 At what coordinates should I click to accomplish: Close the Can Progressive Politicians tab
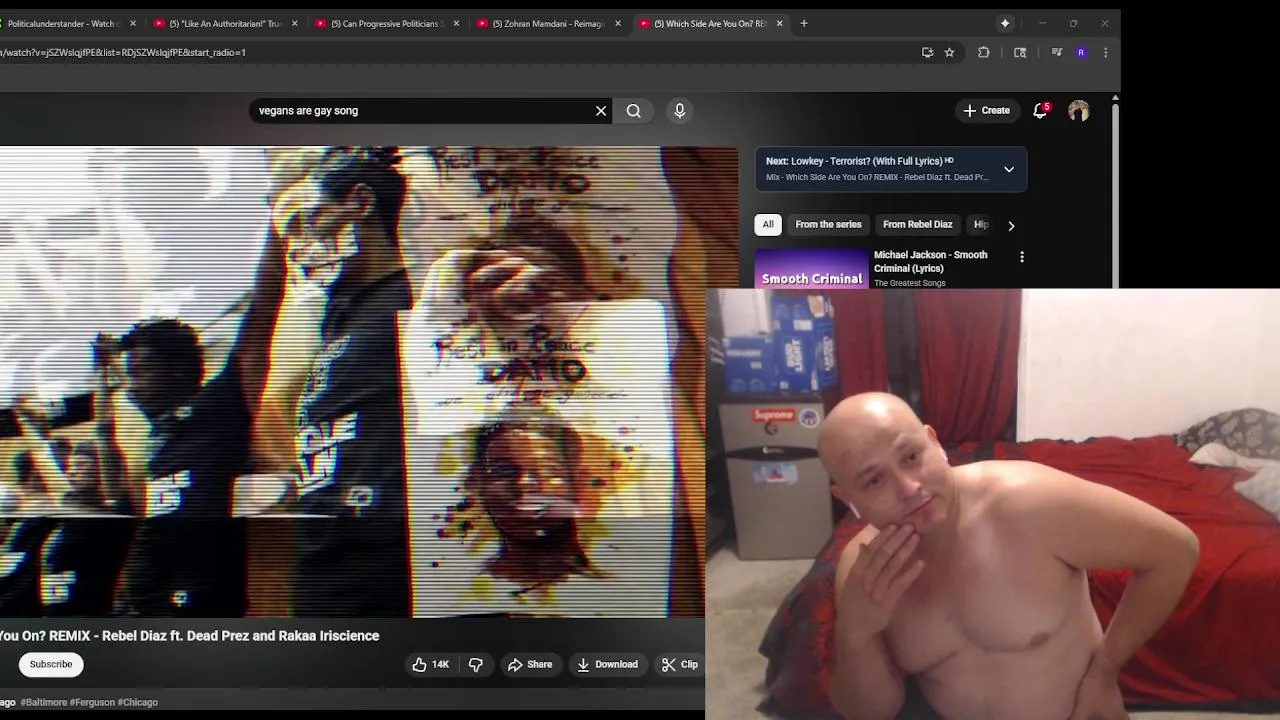tap(456, 23)
